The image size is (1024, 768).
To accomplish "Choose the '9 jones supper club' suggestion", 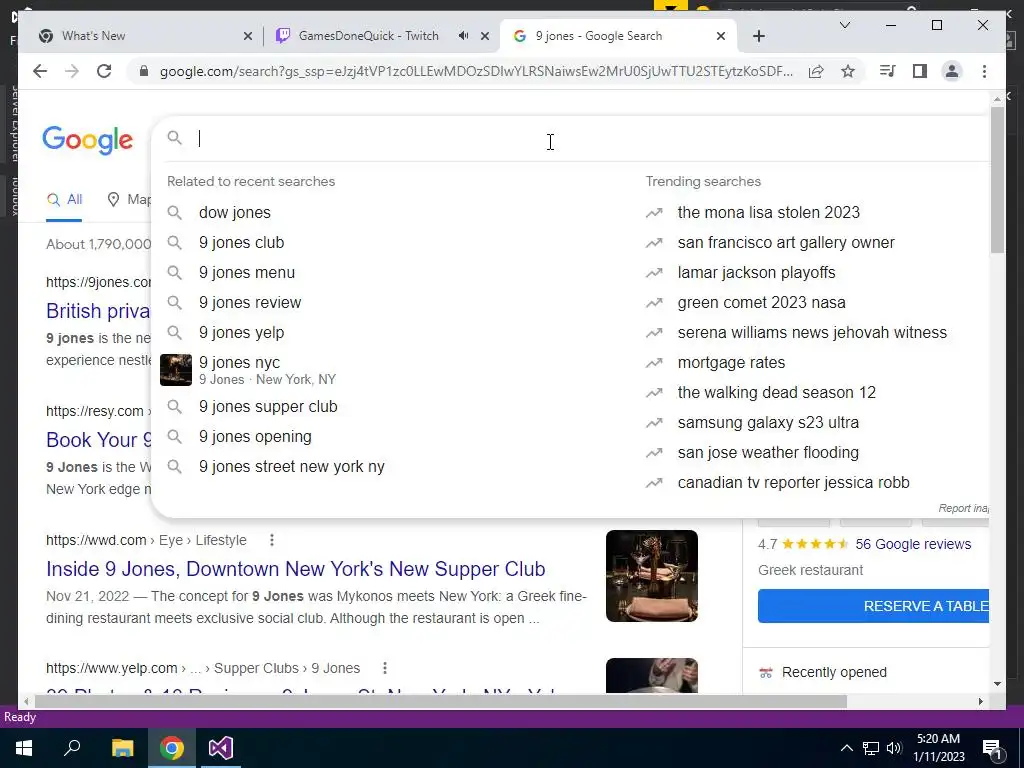I will click(268, 406).
